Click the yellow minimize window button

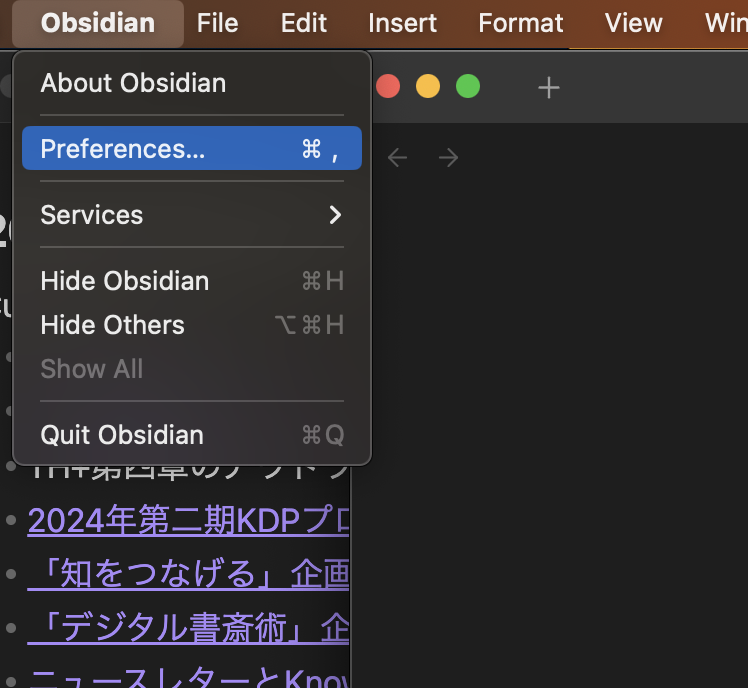point(428,86)
